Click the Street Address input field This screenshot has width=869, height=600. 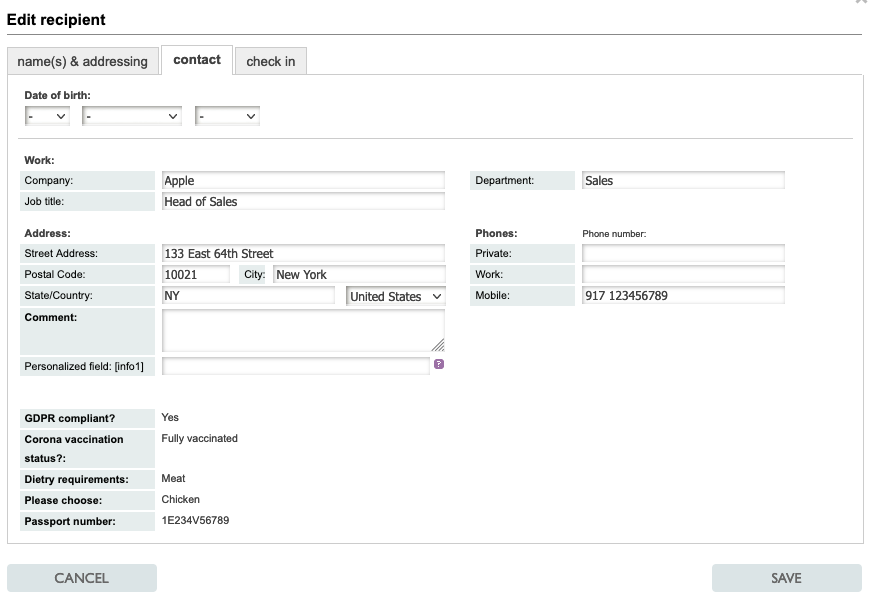click(303, 254)
